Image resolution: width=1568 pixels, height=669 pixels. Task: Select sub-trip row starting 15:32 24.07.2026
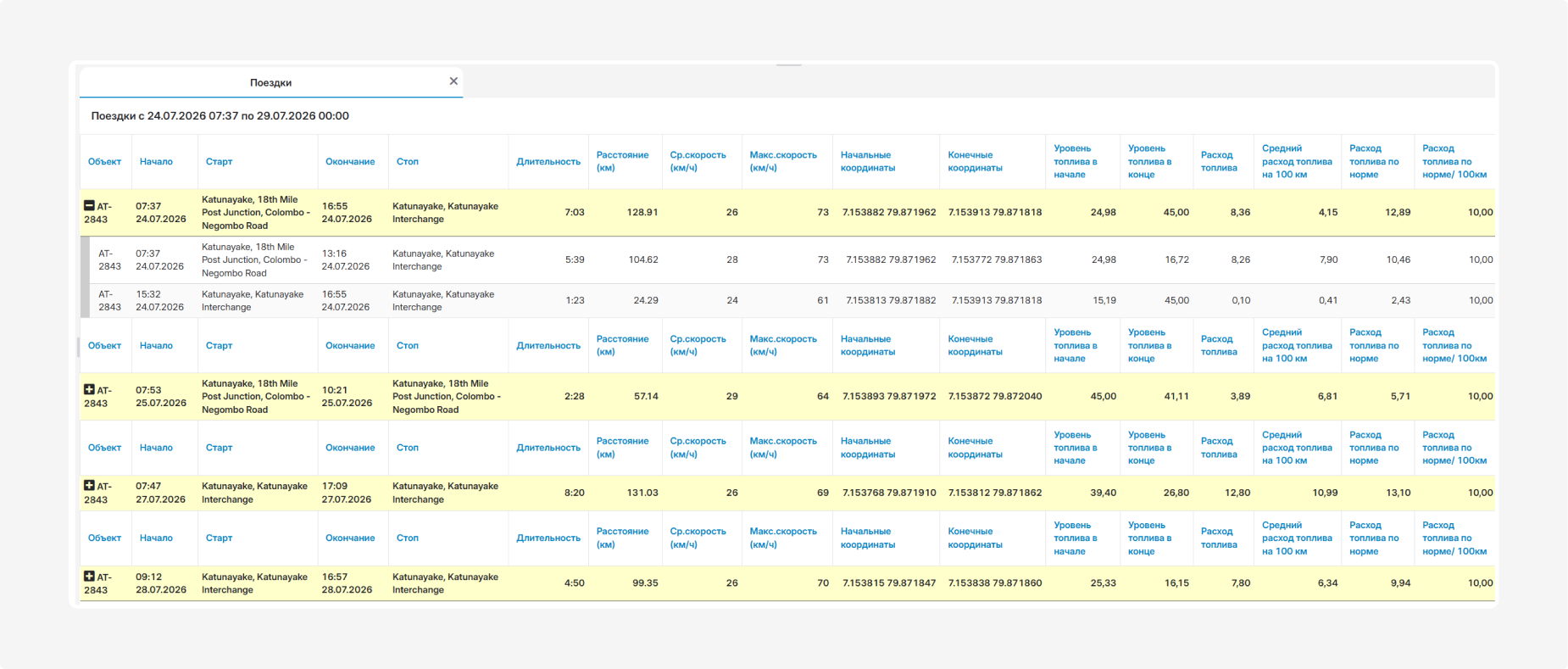point(787,301)
